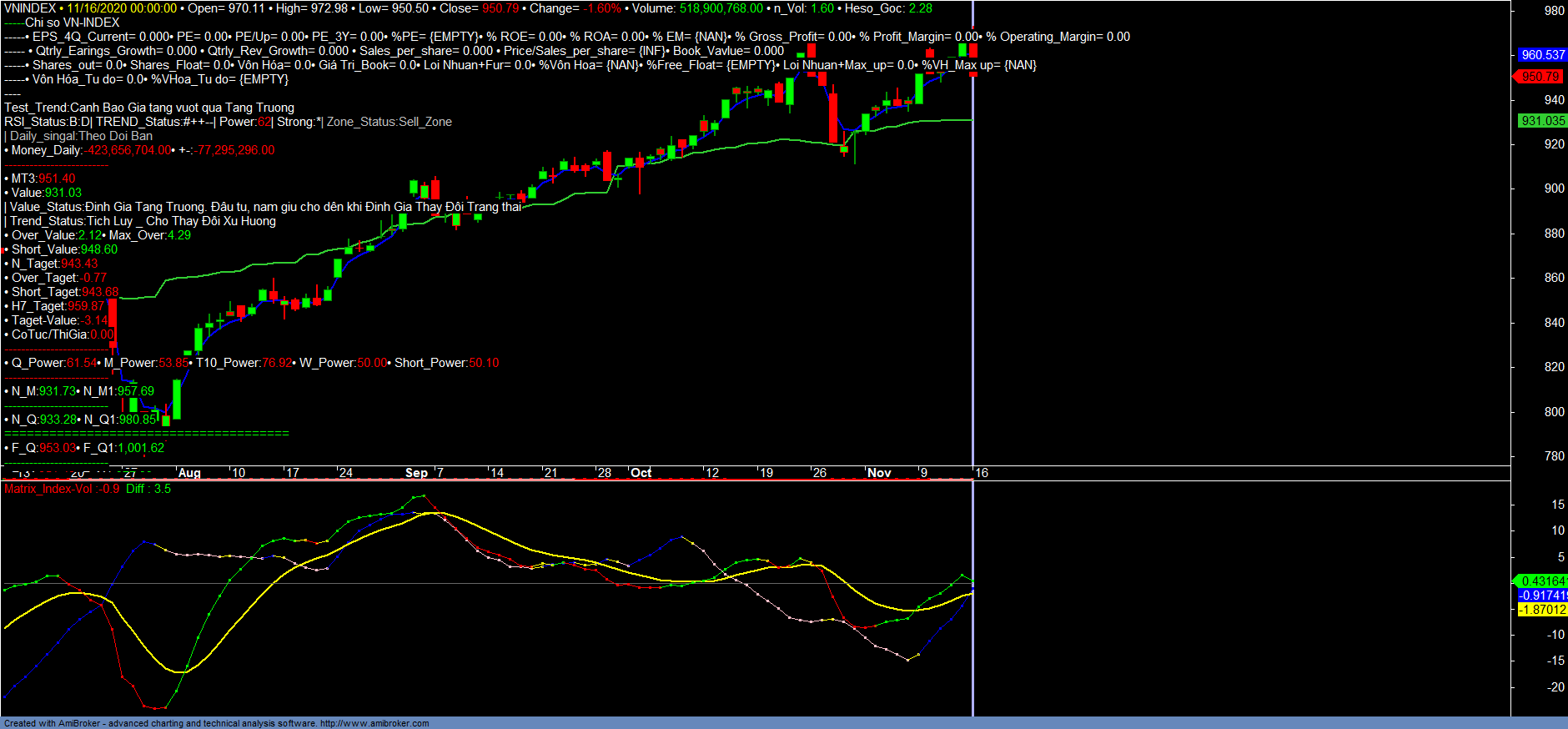
Task: Click the Money_Daily value text
Action: coord(129,150)
